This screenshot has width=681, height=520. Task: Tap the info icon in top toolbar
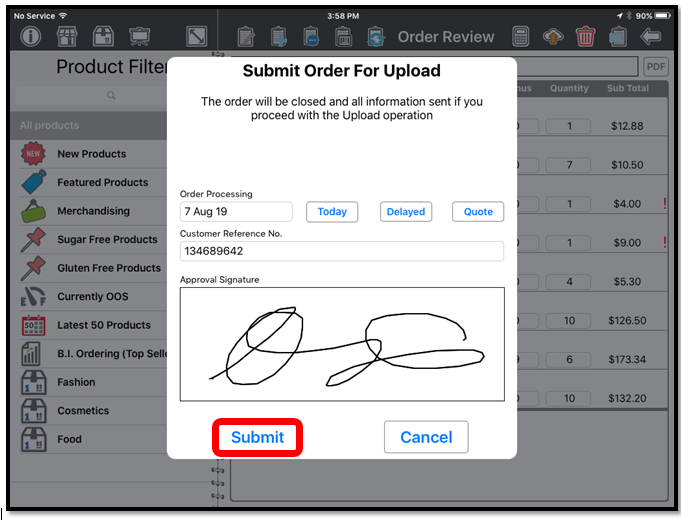coord(31,36)
